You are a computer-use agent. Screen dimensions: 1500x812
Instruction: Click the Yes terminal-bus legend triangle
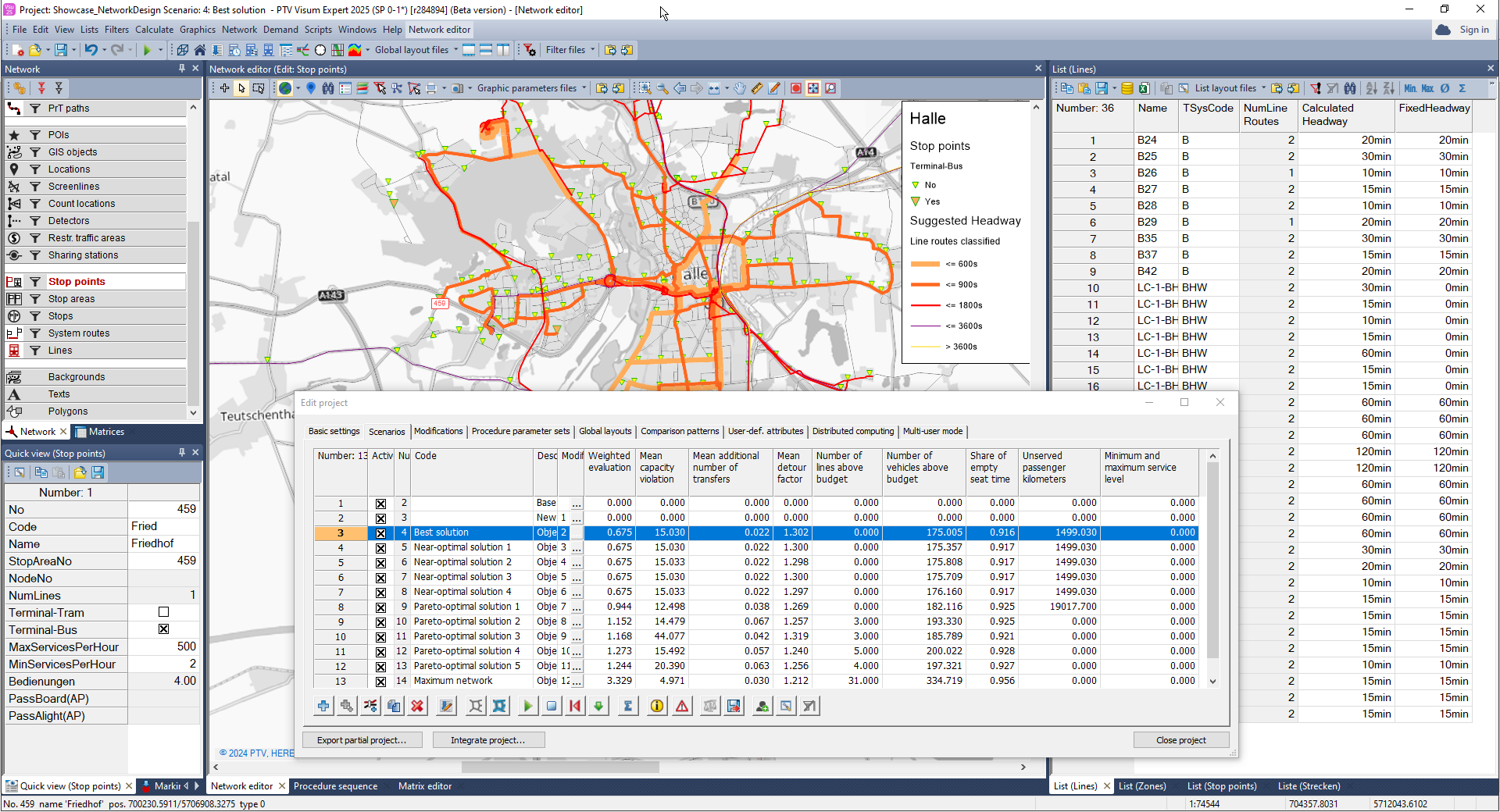(916, 201)
